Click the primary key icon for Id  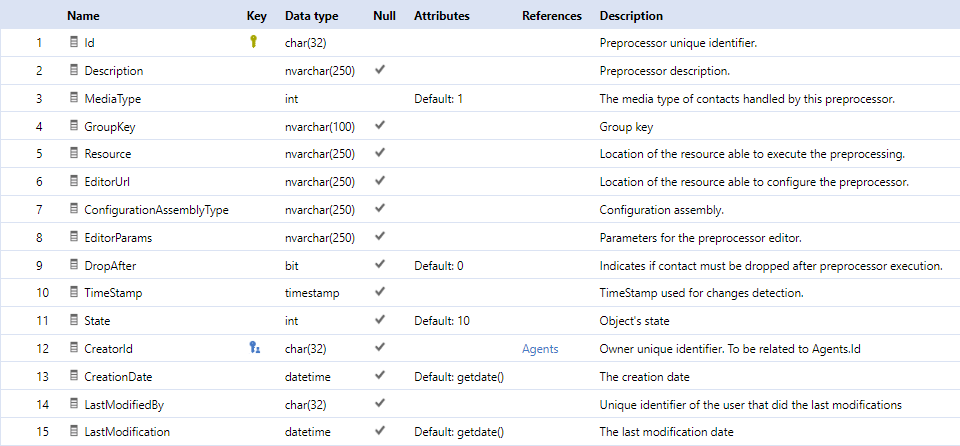tap(253, 42)
